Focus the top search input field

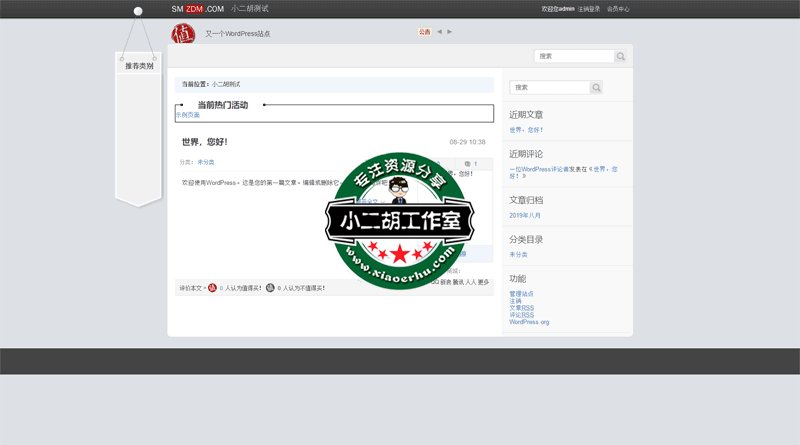(x=573, y=57)
